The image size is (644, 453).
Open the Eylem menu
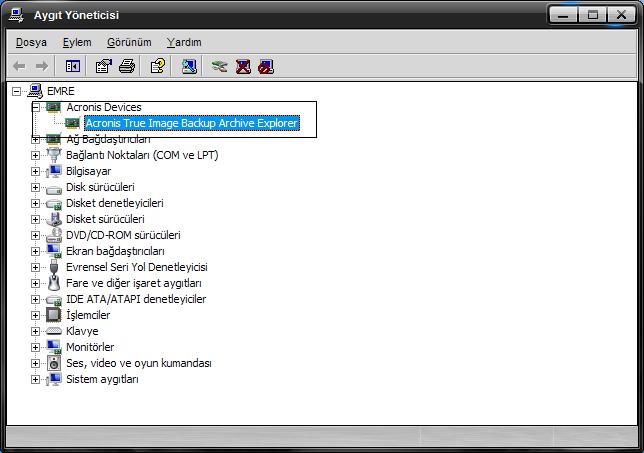[77, 42]
